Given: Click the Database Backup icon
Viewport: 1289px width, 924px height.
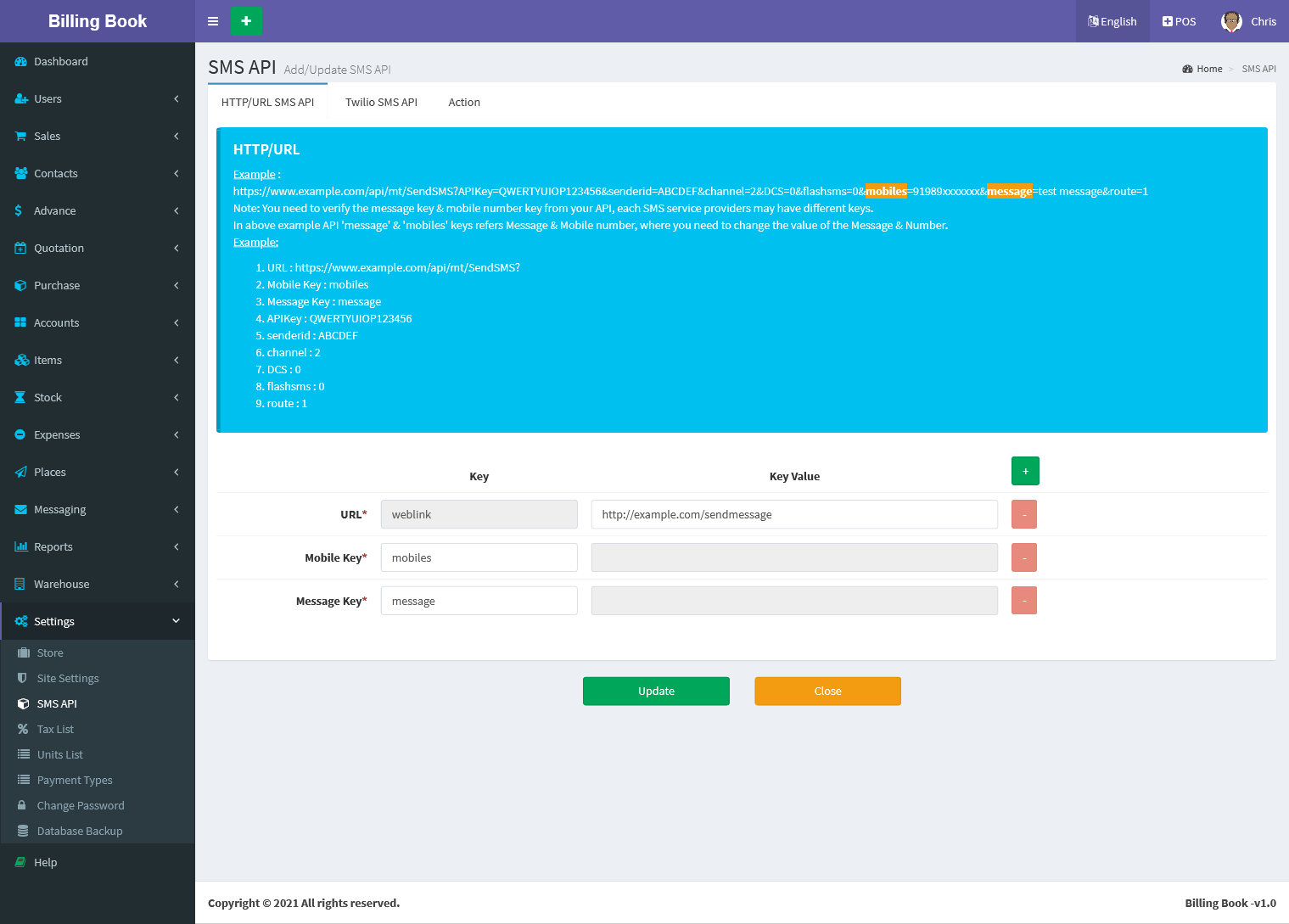Looking at the screenshot, I should tap(23, 832).
